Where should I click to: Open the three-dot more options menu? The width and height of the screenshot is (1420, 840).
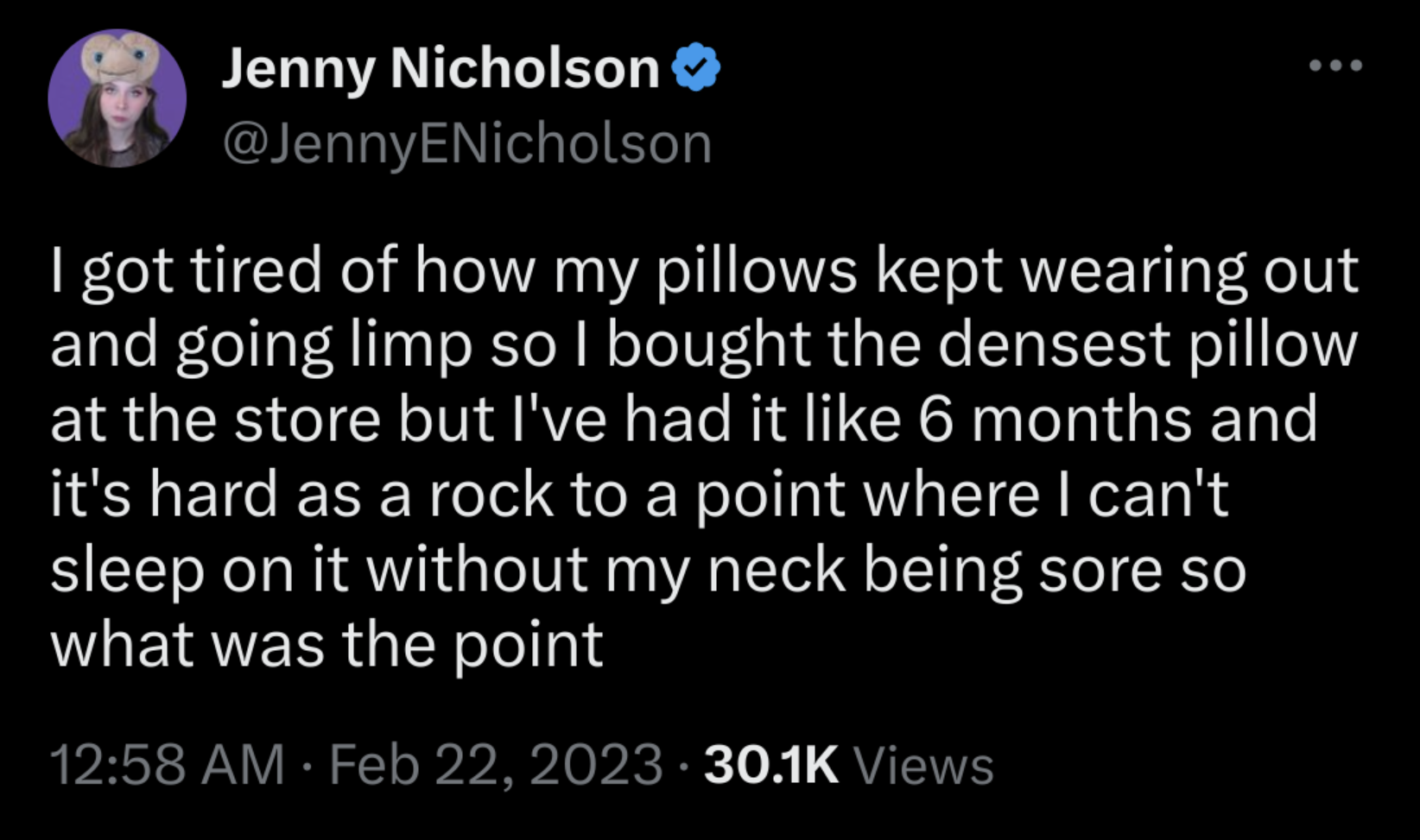[x=1335, y=65]
